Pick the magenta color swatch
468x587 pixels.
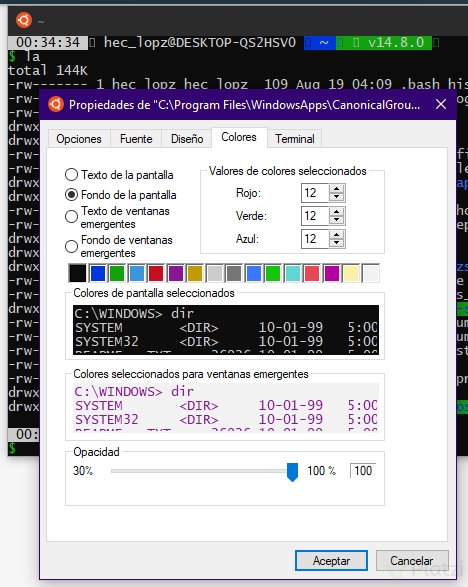coord(332,273)
